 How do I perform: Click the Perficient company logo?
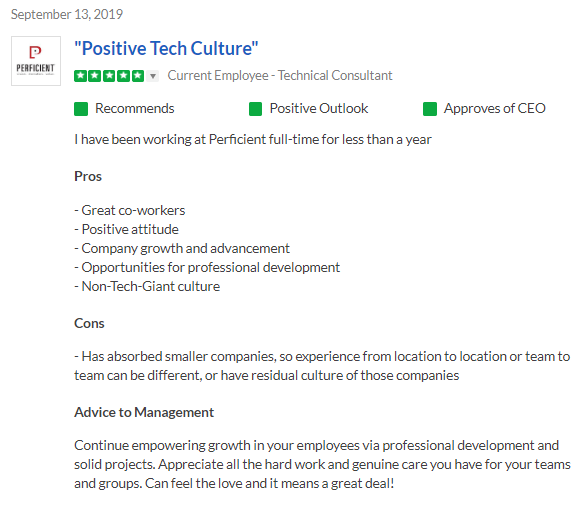36,61
